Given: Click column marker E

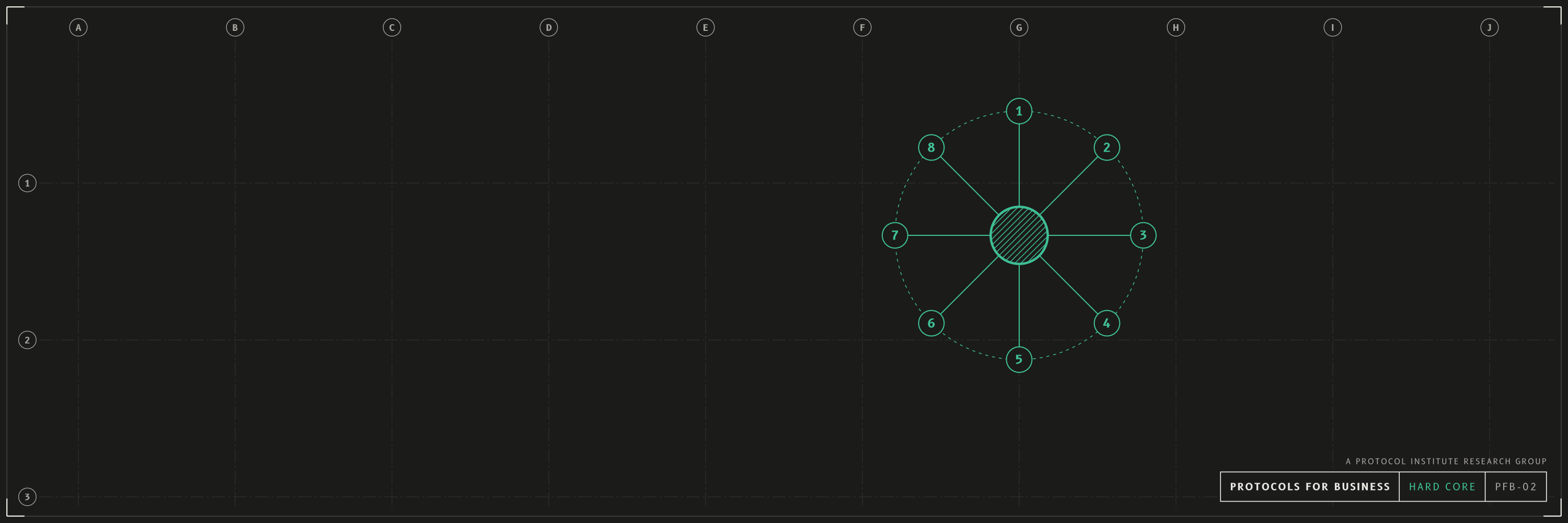Looking at the screenshot, I should (x=706, y=27).
